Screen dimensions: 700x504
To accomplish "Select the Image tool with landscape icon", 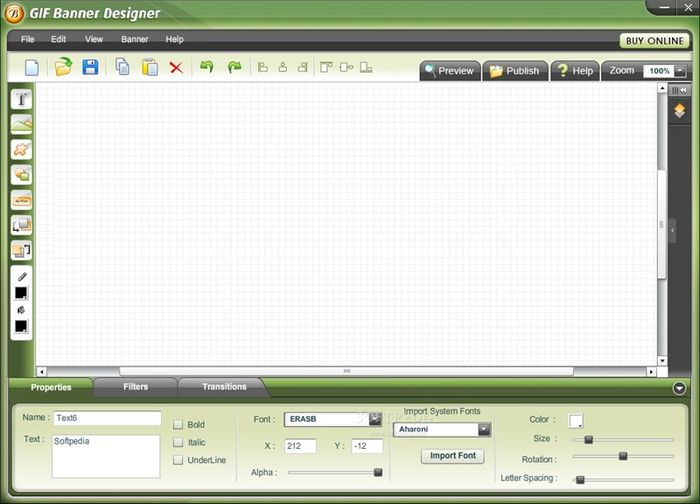I will [21, 124].
